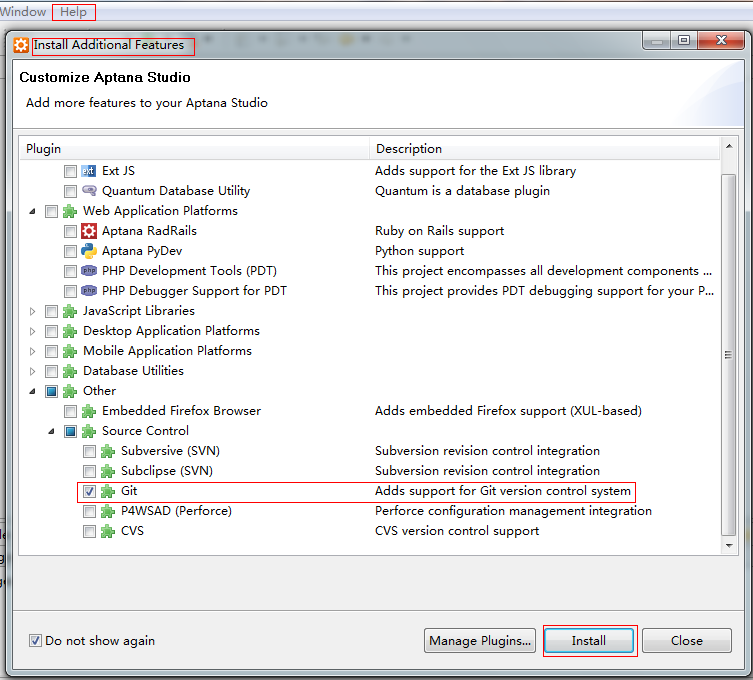Screen dimensions: 753x680
Task: Check the Embedded Firefox Browser checkbox
Action: 70,412
